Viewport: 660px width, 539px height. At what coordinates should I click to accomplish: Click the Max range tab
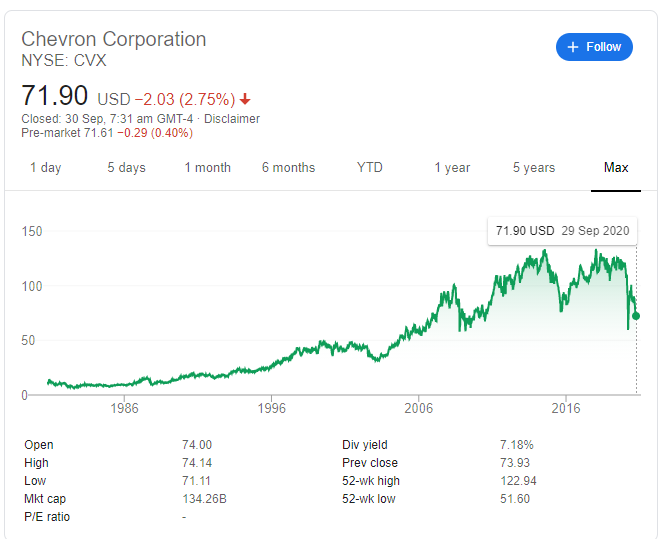pyautogui.click(x=616, y=167)
